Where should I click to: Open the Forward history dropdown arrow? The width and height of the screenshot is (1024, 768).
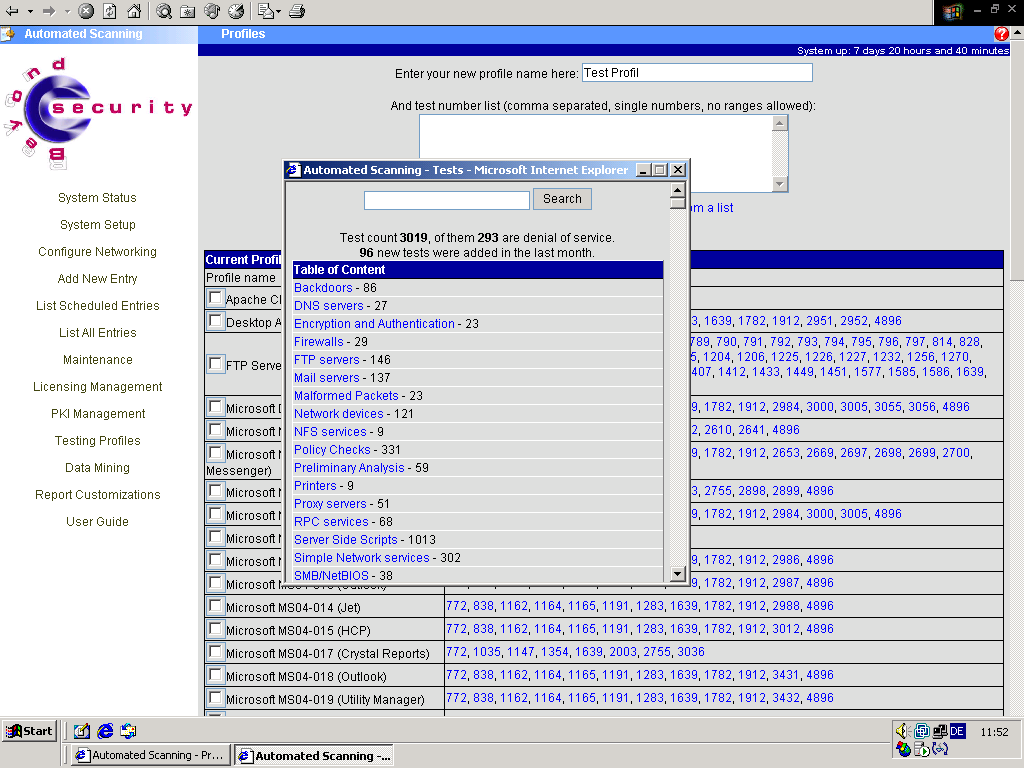coord(67,11)
